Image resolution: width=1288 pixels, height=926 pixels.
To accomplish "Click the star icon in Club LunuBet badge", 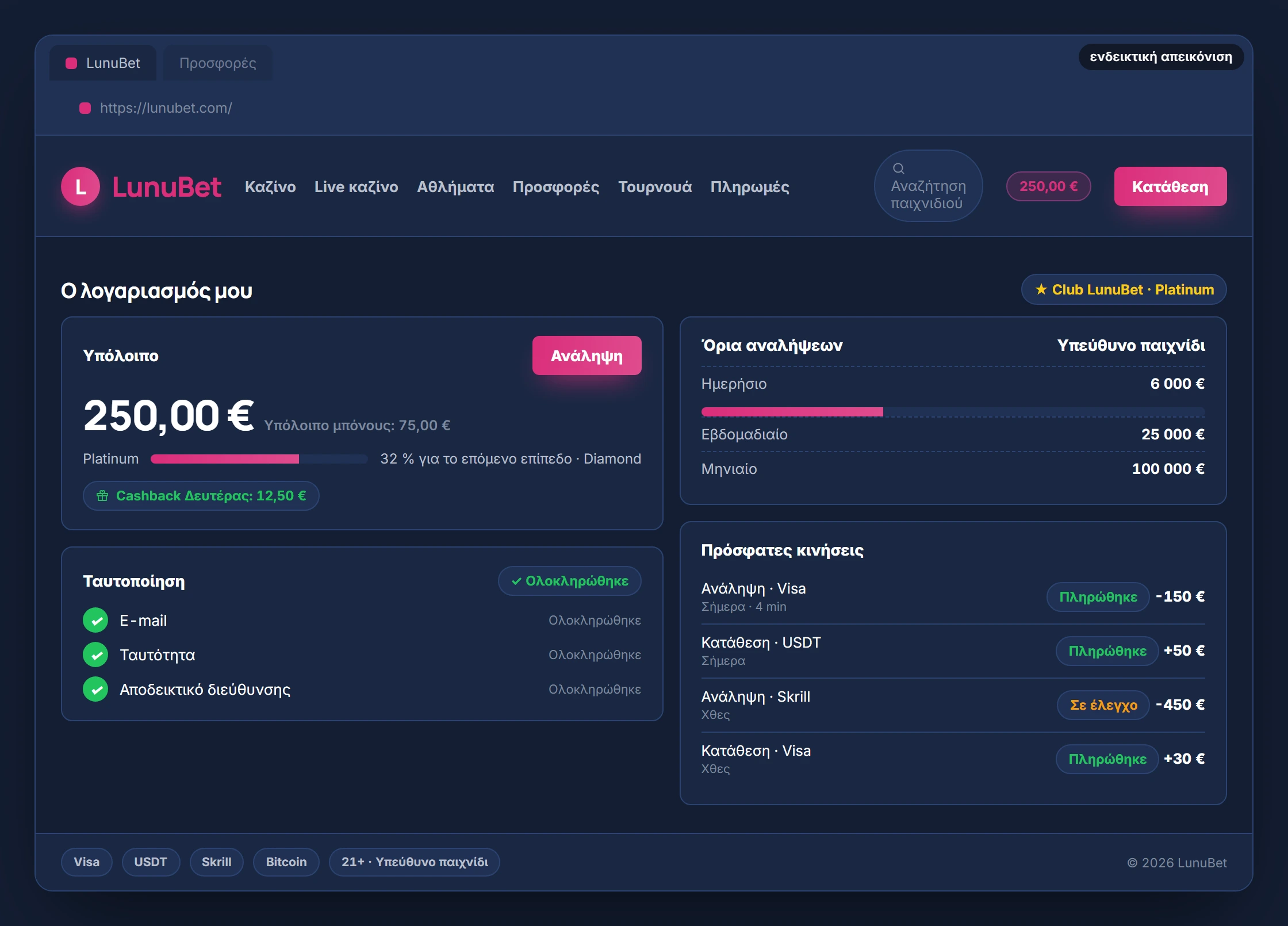I will point(1041,289).
